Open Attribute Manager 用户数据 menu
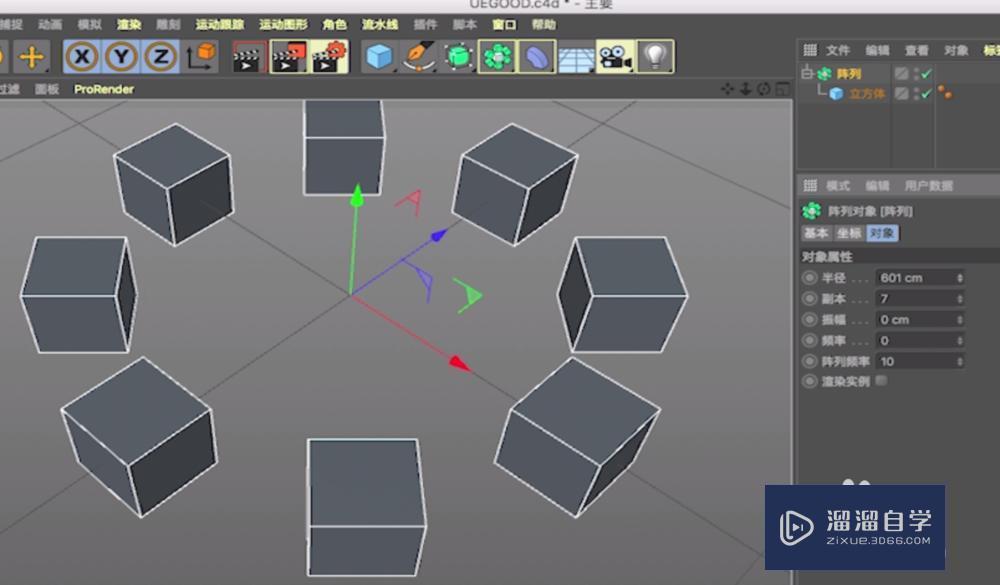 [x=929, y=186]
